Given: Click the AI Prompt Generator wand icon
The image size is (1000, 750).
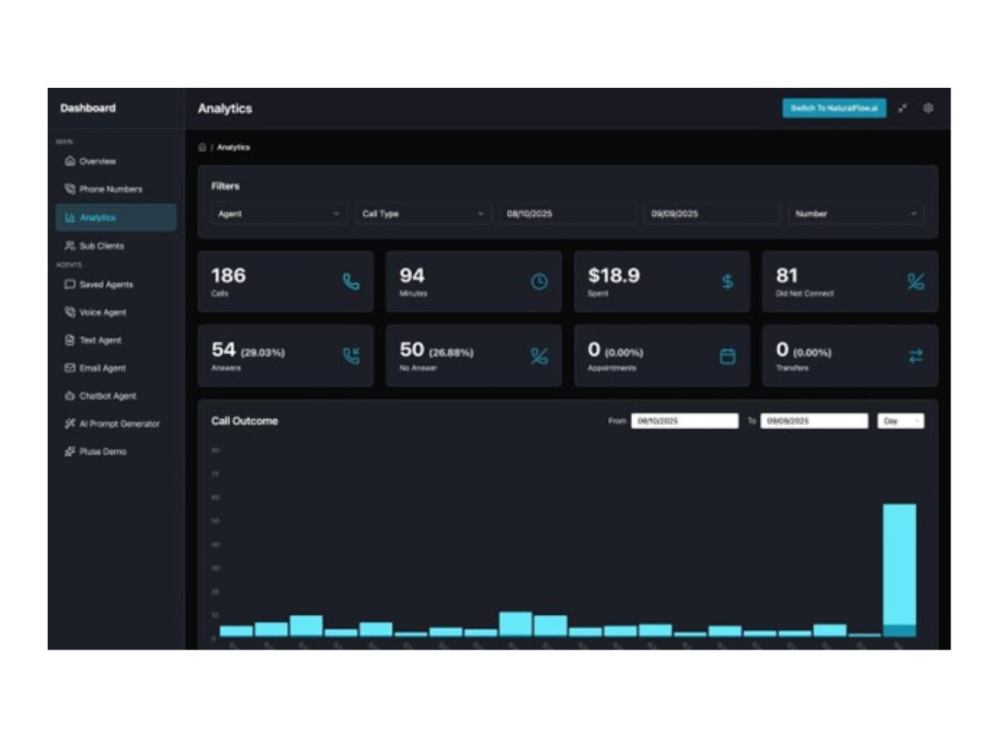Looking at the screenshot, I should tap(70, 423).
